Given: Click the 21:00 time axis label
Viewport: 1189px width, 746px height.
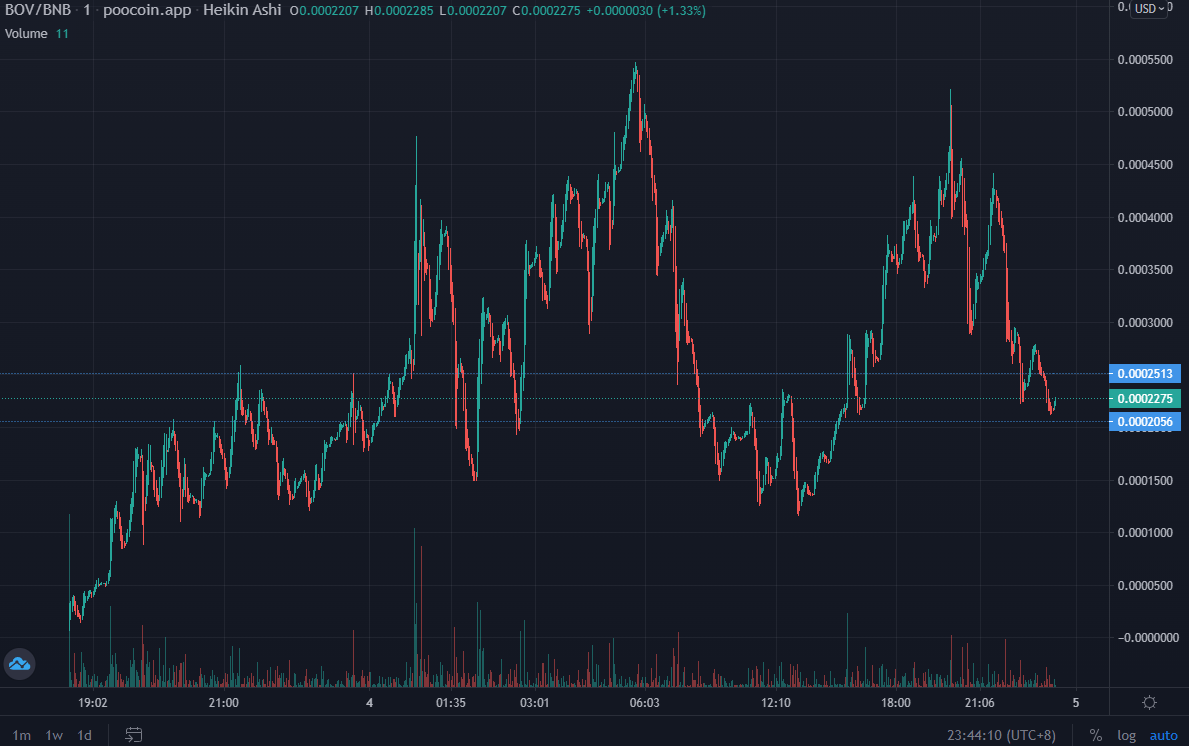Looking at the screenshot, I should tap(224, 703).
